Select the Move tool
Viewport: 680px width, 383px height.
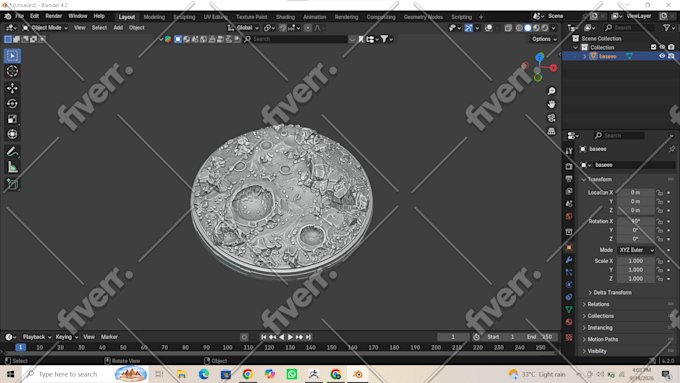click(x=12, y=88)
